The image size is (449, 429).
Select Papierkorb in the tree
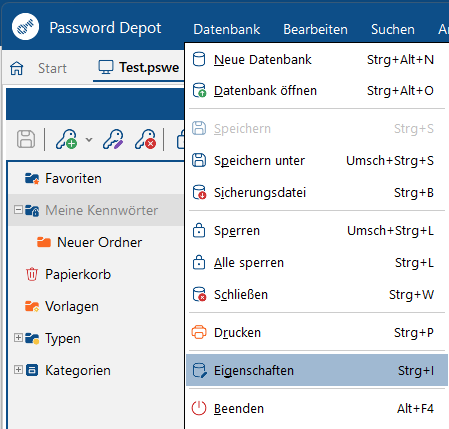(x=78, y=275)
